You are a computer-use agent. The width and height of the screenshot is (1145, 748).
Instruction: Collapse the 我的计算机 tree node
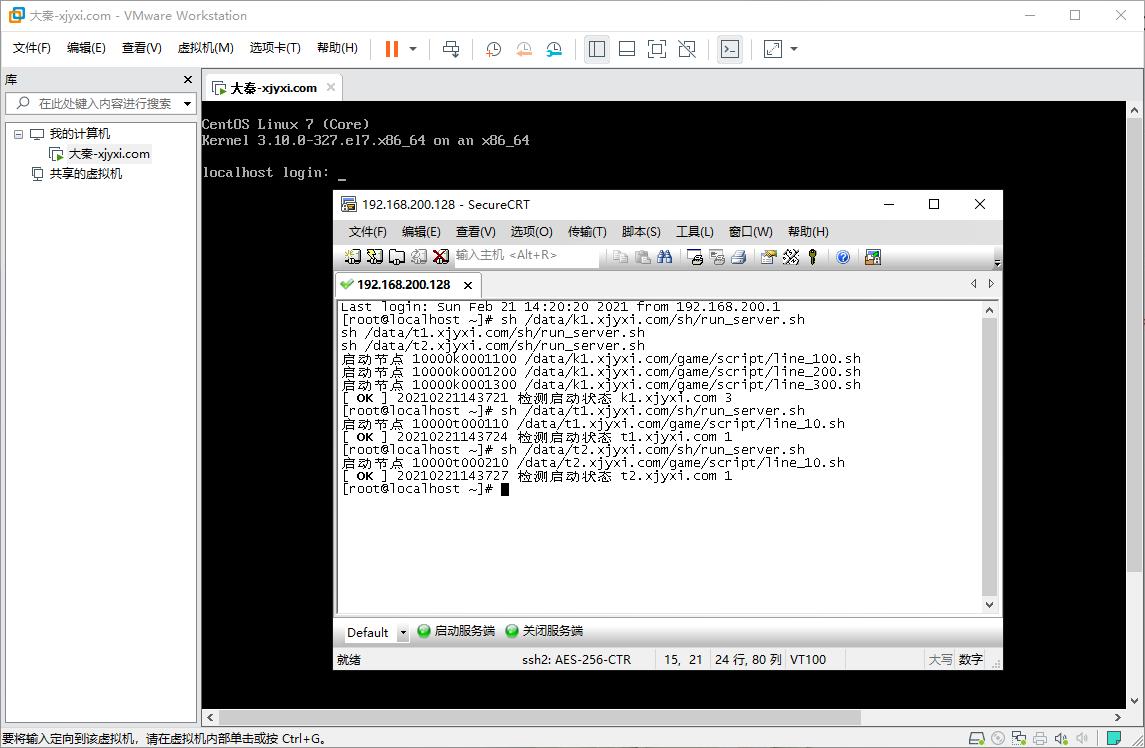(18, 134)
